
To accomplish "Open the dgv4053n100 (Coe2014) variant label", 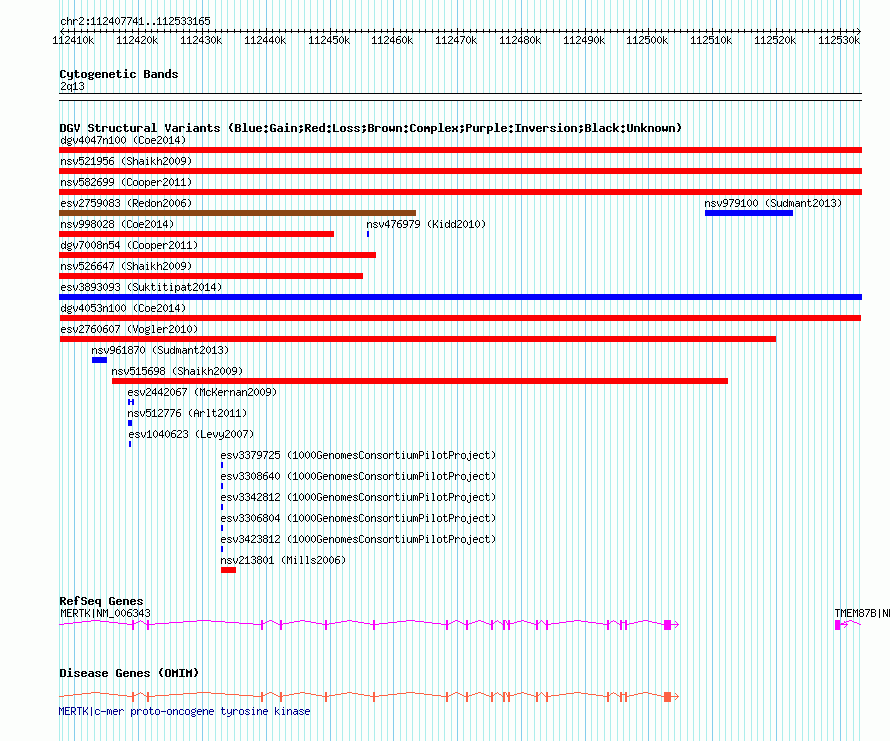I will pos(123,308).
